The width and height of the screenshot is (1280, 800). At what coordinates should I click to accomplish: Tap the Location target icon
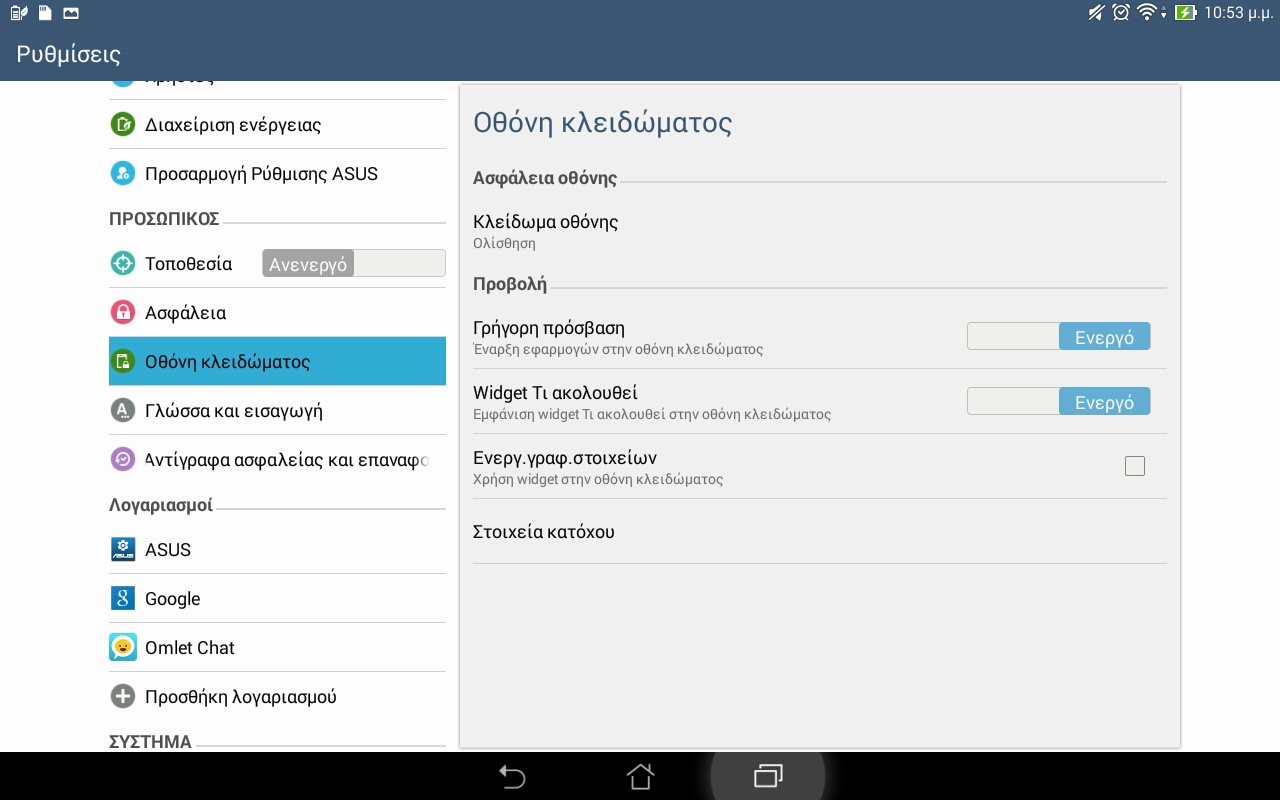coord(122,263)
